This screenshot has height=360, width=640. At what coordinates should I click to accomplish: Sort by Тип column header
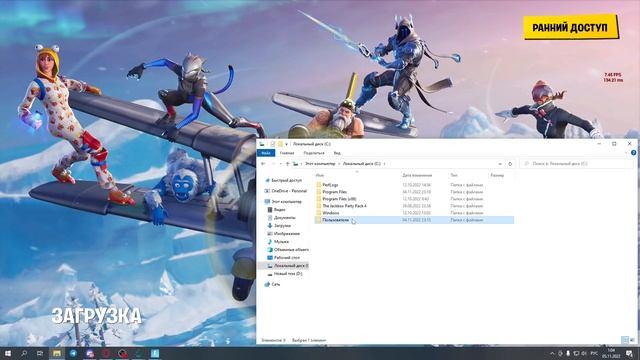[x=454, y=175]
